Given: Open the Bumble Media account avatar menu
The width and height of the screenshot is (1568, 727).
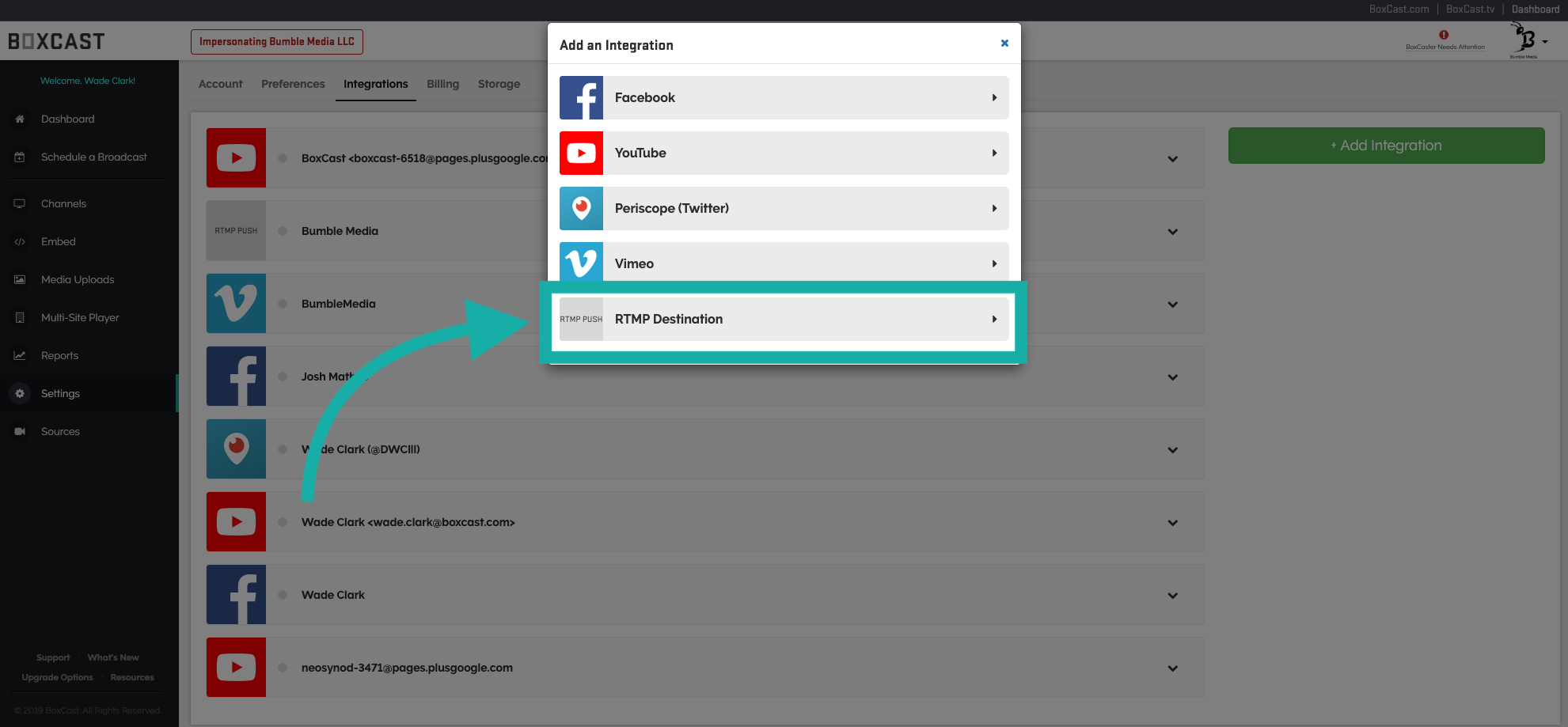Looking at the screenshot, I should 1526,40.
